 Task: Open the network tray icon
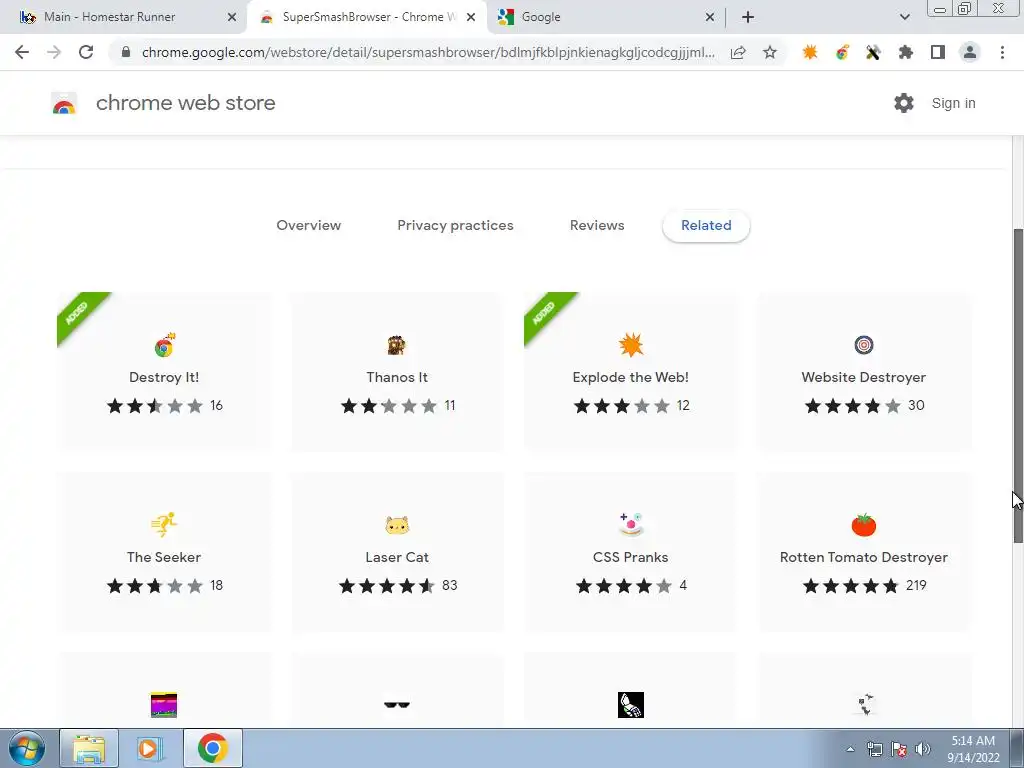(x=874, y=749)
